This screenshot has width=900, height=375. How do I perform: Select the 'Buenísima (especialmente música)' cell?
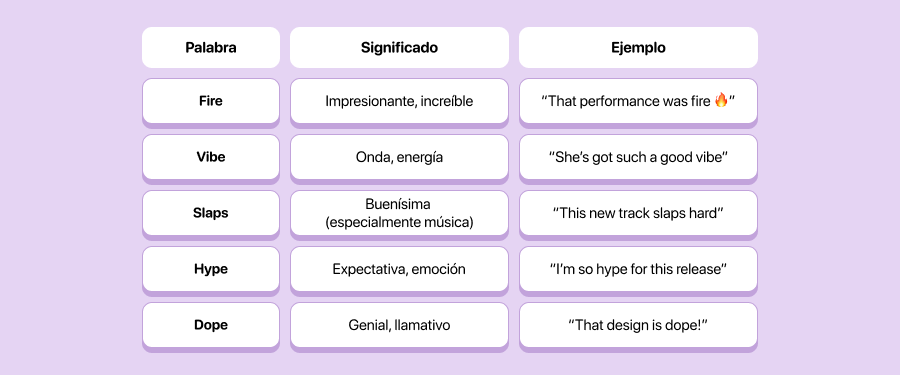tap(399, 213)
